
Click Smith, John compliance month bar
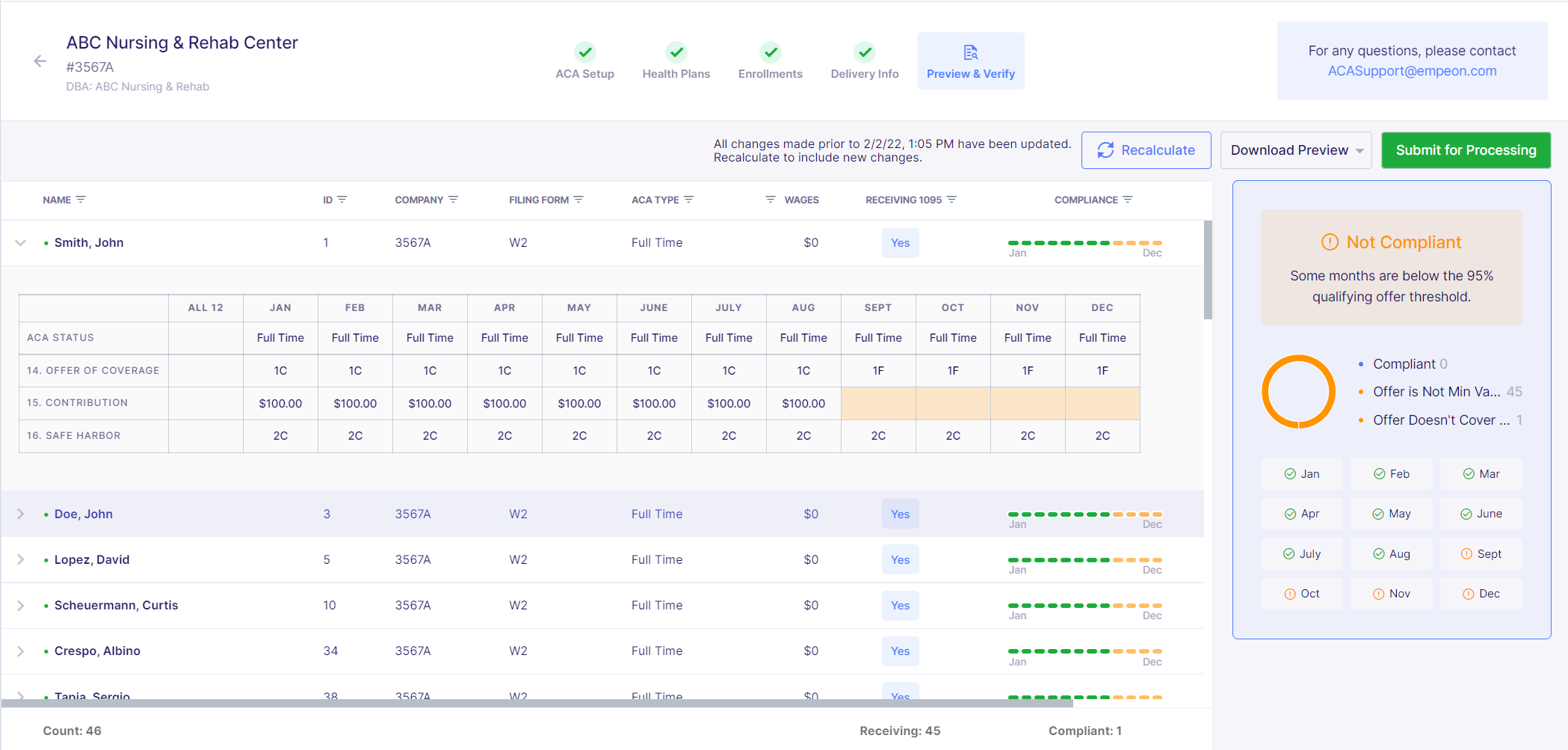point(1085,243)
